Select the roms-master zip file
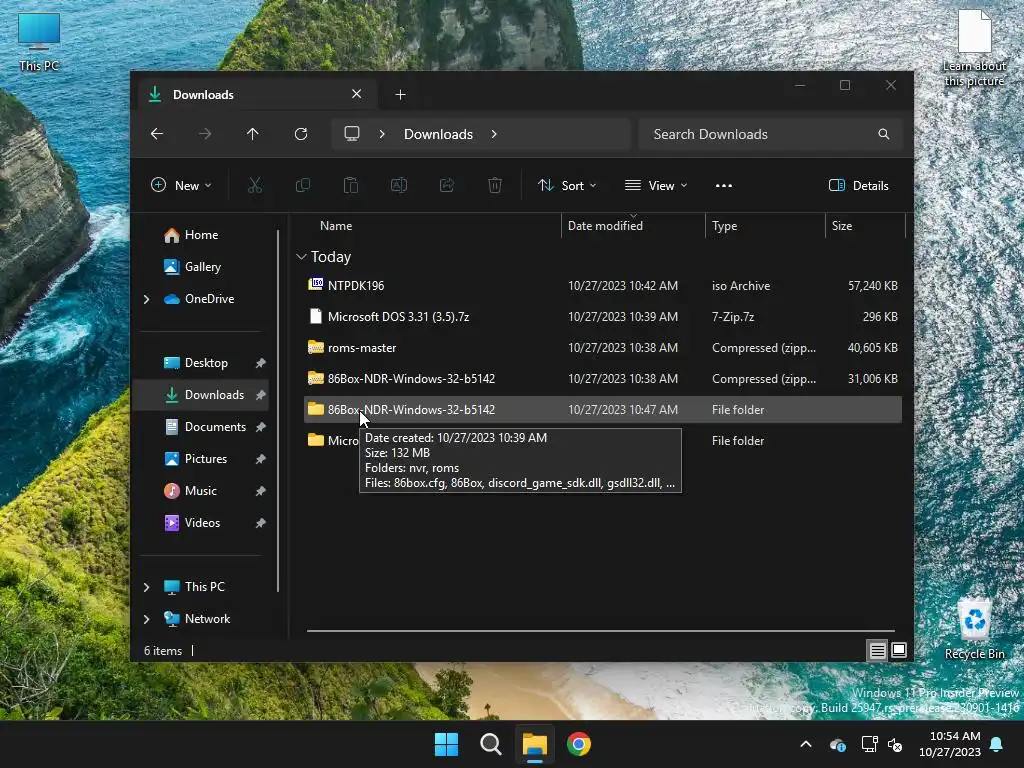The image size is (1024, 768). [x=603, y=347]
